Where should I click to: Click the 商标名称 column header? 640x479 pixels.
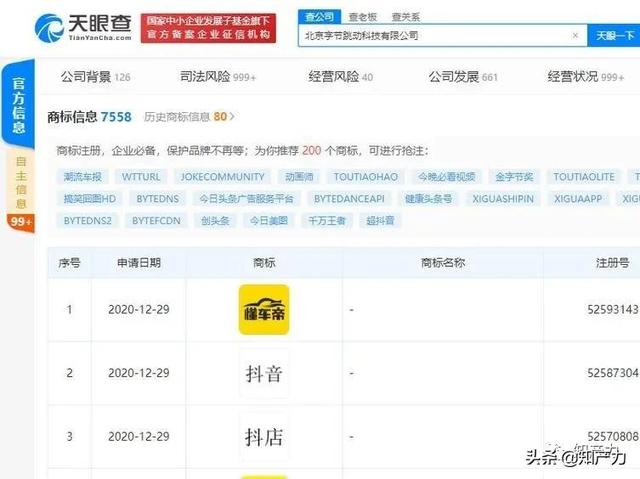(443, 263)
